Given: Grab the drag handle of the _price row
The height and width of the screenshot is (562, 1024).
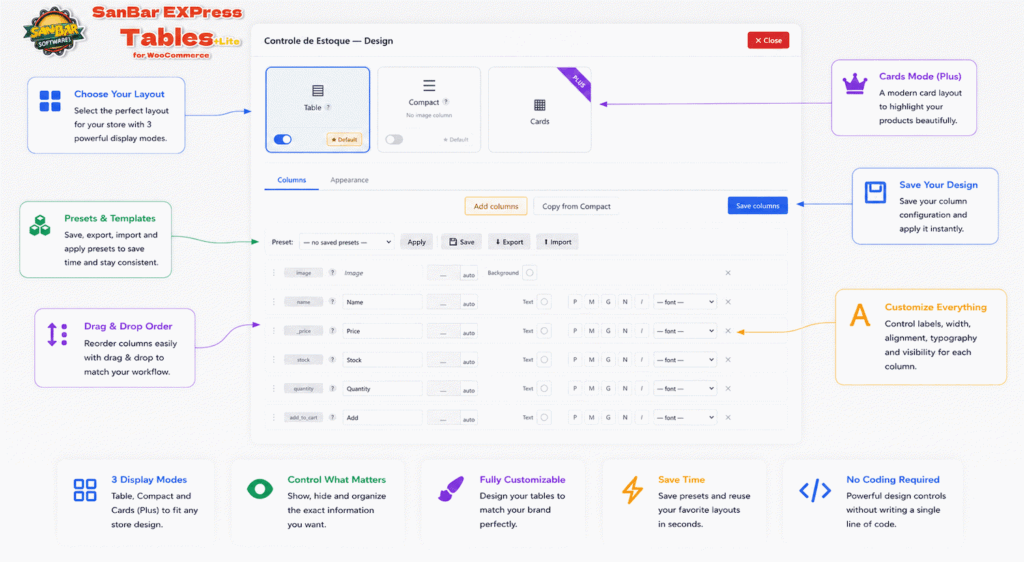Looking at the screenshot, I should coord(274,331).
